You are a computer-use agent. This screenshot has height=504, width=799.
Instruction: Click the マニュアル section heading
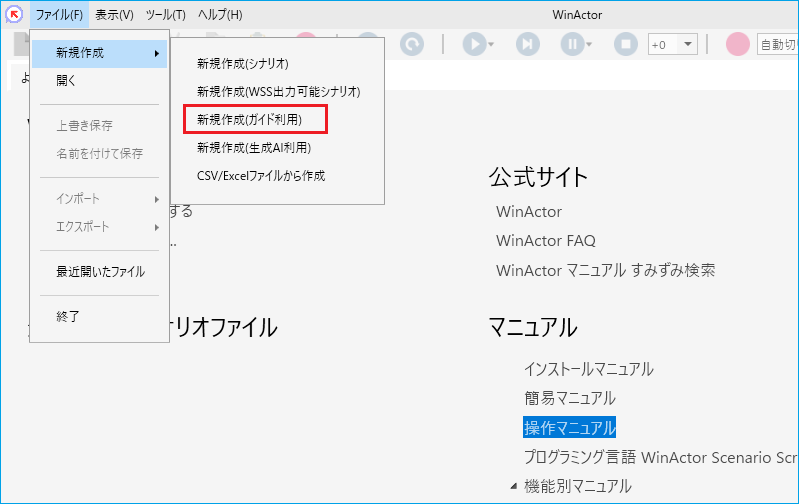[533, 327]
